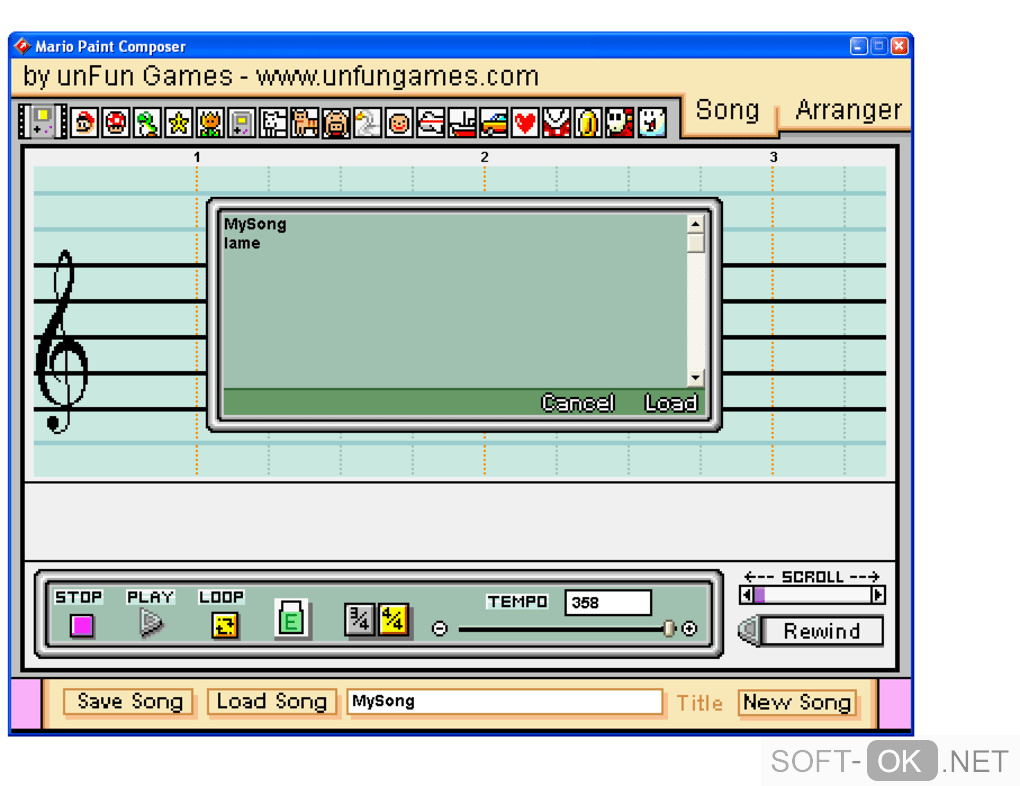
Task: Click the song list scroll up arrow
Action: click(x=695, y=224)
